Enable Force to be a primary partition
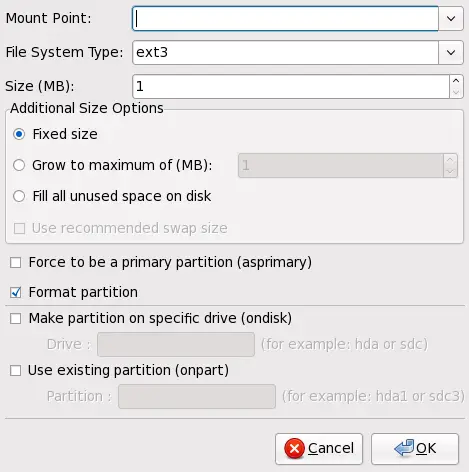The width and height of the screenshot is (469, 472). pyautogui.click(x=16, y=263)
